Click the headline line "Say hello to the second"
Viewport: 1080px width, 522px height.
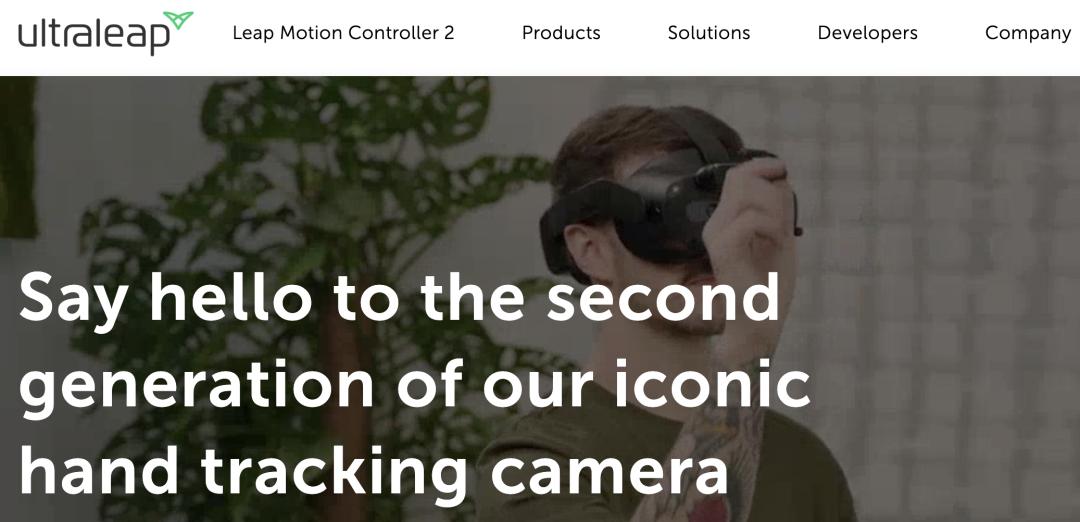(399, 298)
